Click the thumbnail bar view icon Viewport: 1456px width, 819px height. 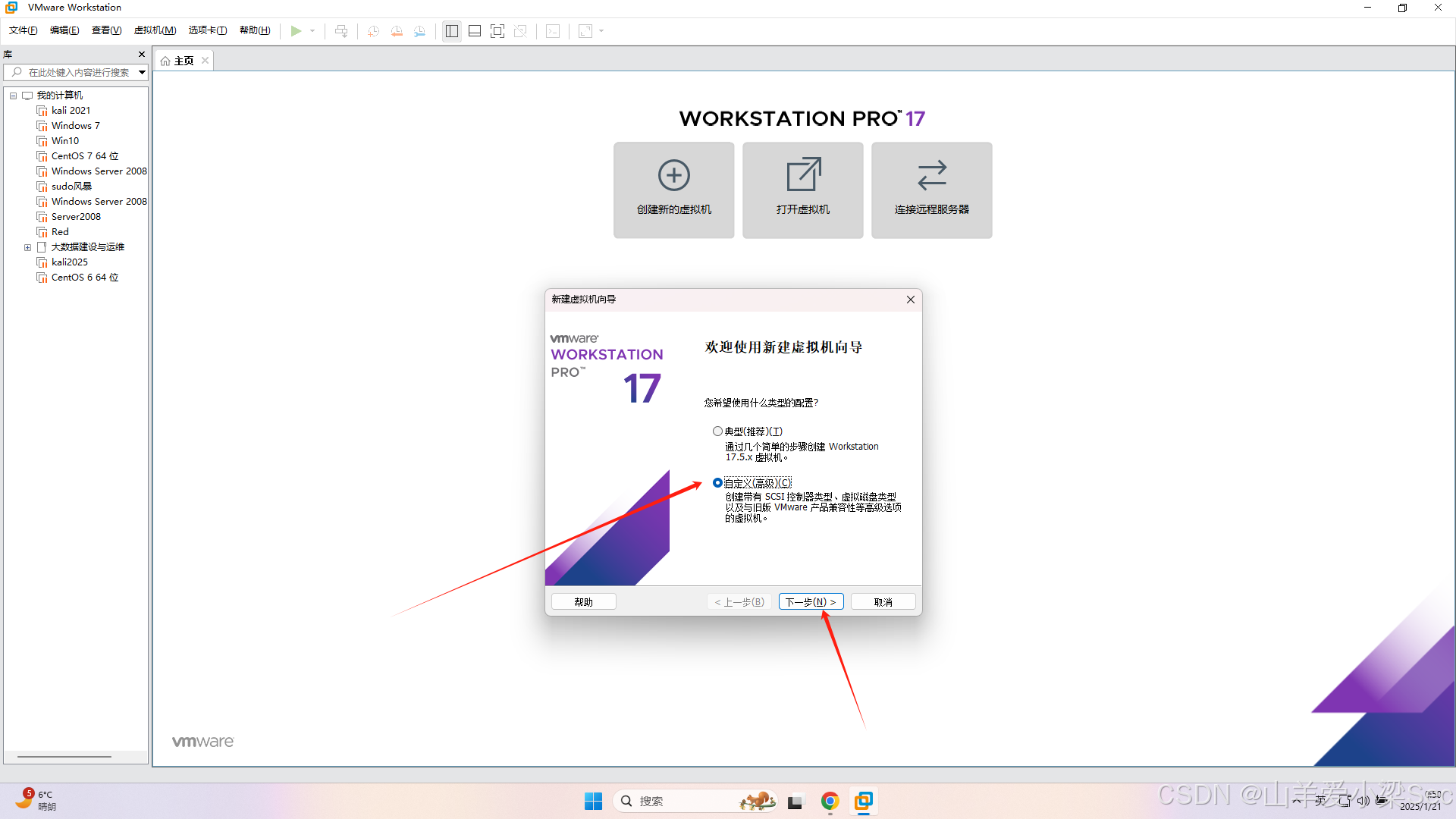click(x=475, y=31)
